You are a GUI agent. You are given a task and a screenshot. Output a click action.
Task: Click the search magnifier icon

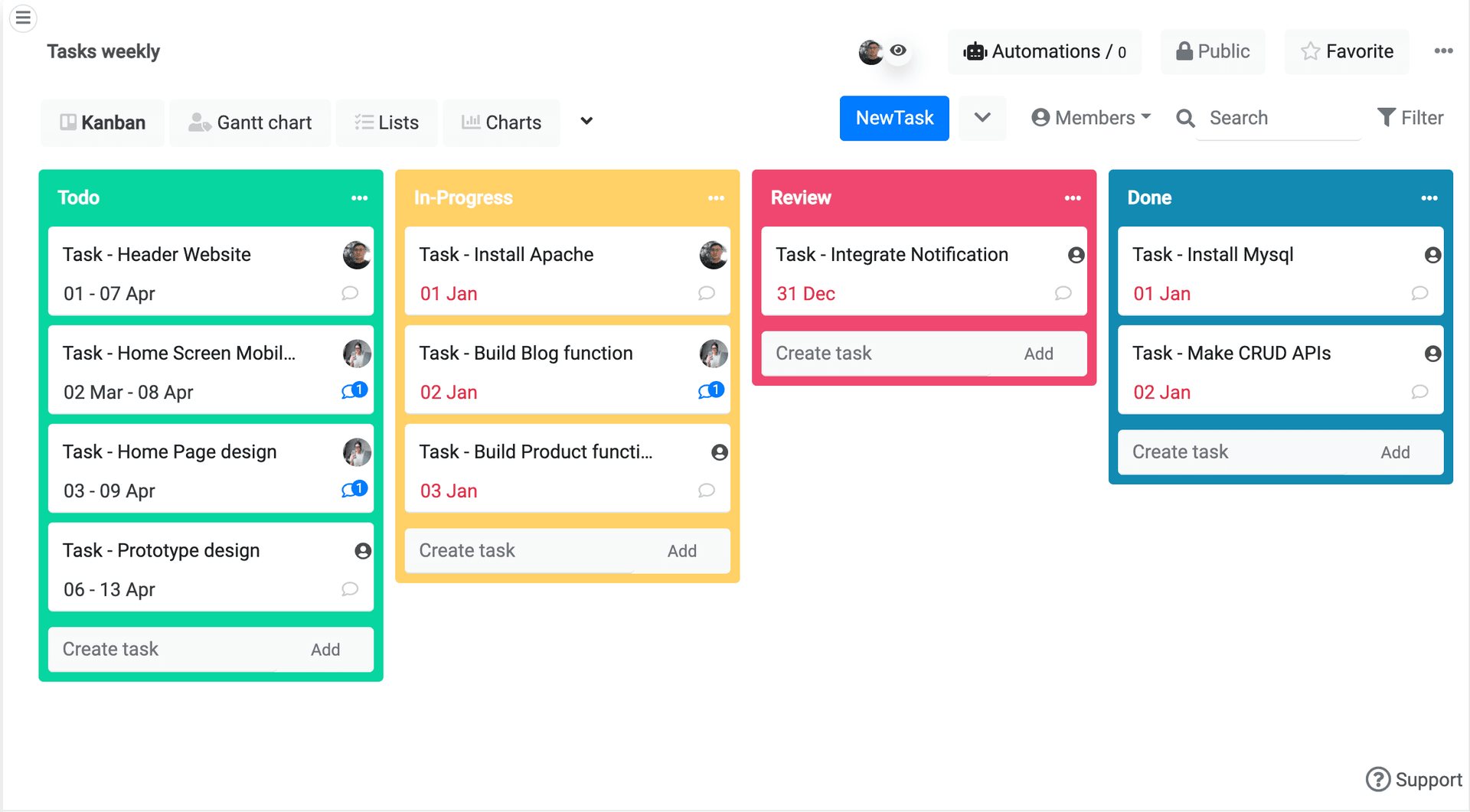point(1185,119)
